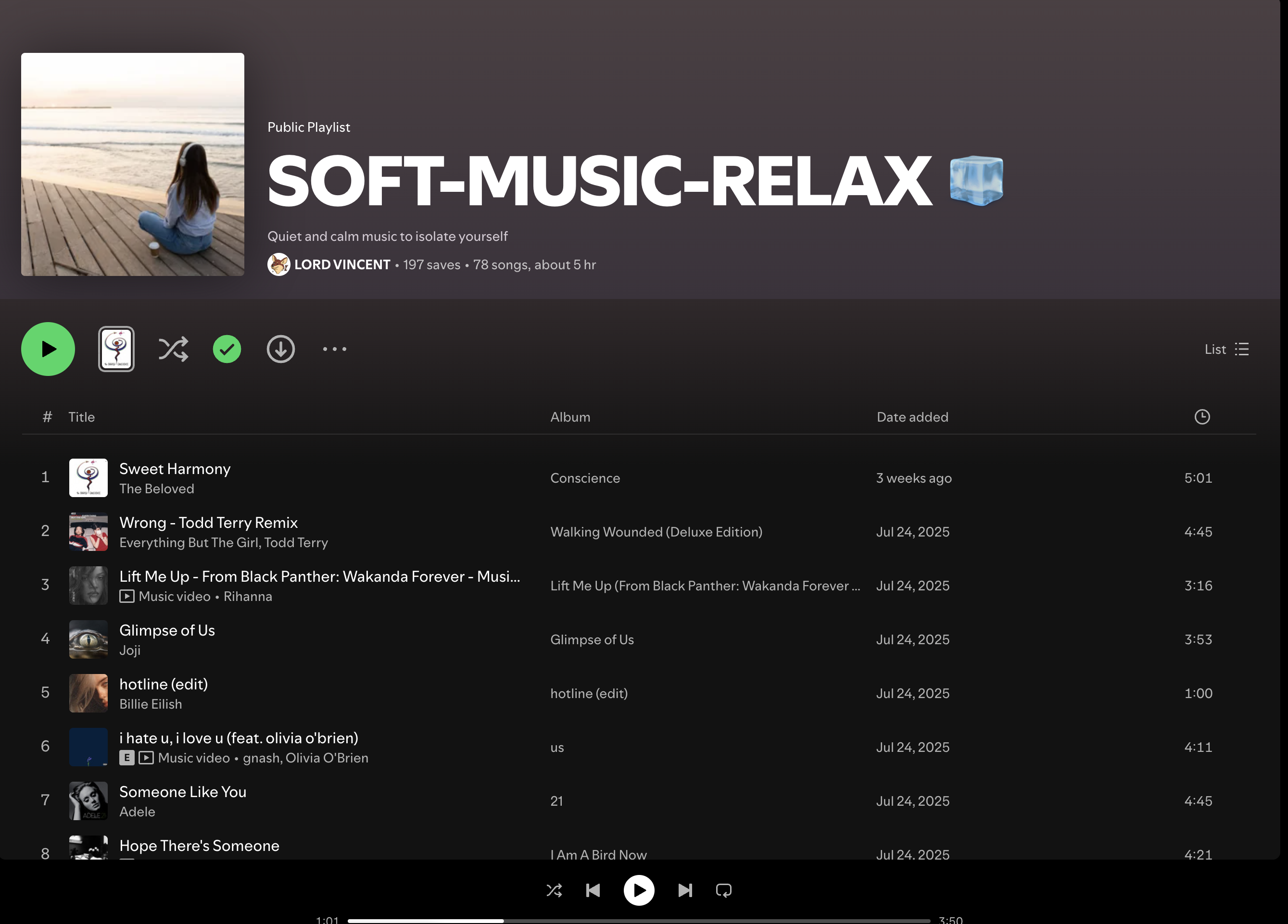Enable shuffle next to the playlist preview
This screenshot has height=924, width=1288.
tap(173, 349)
